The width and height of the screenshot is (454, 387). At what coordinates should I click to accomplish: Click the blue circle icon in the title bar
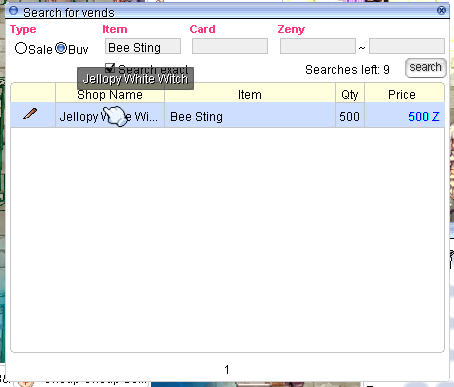[x=14, y=11]
